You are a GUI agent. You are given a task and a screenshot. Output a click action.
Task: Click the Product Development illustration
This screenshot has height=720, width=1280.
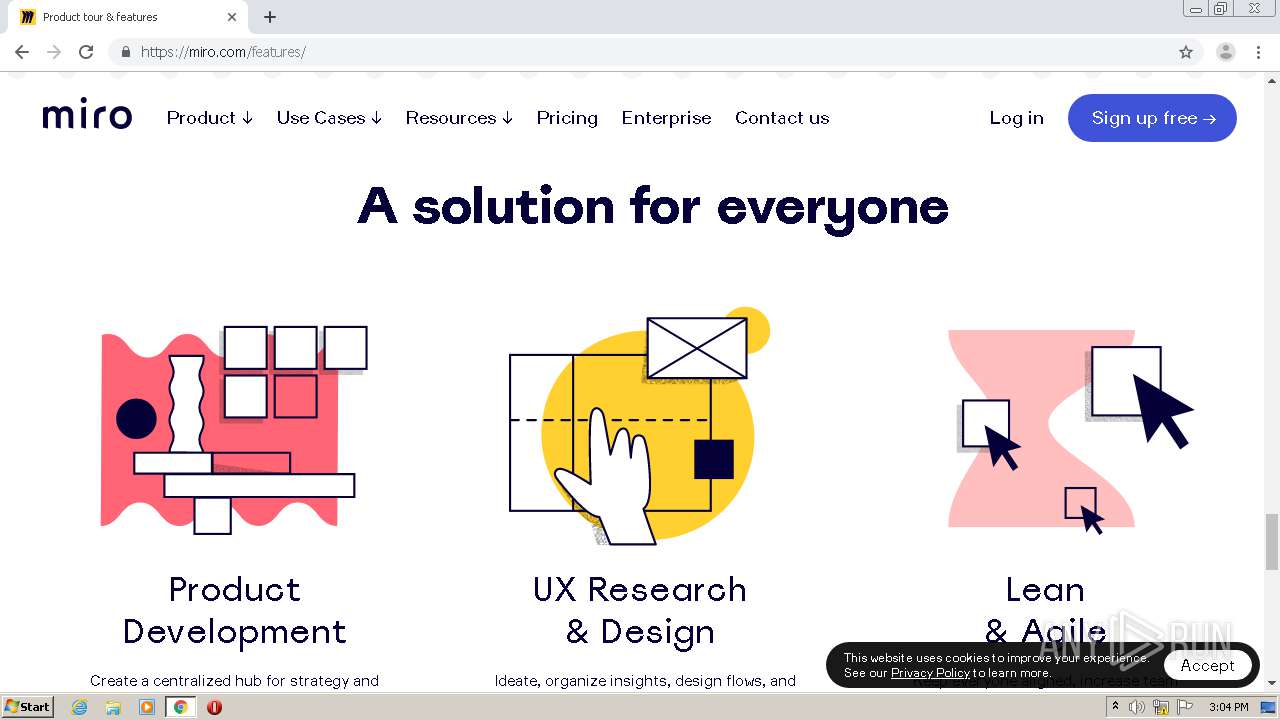[234, 430]
